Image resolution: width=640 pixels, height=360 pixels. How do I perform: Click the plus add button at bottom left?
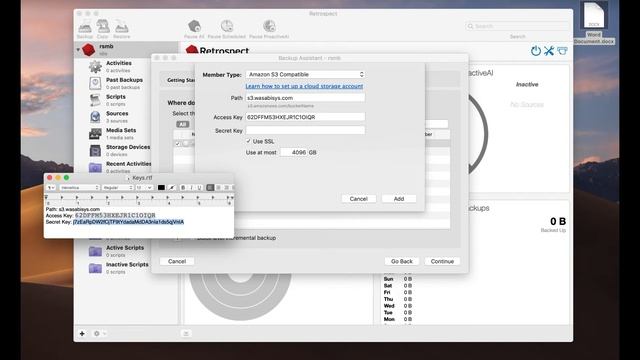tap(82, 333)
